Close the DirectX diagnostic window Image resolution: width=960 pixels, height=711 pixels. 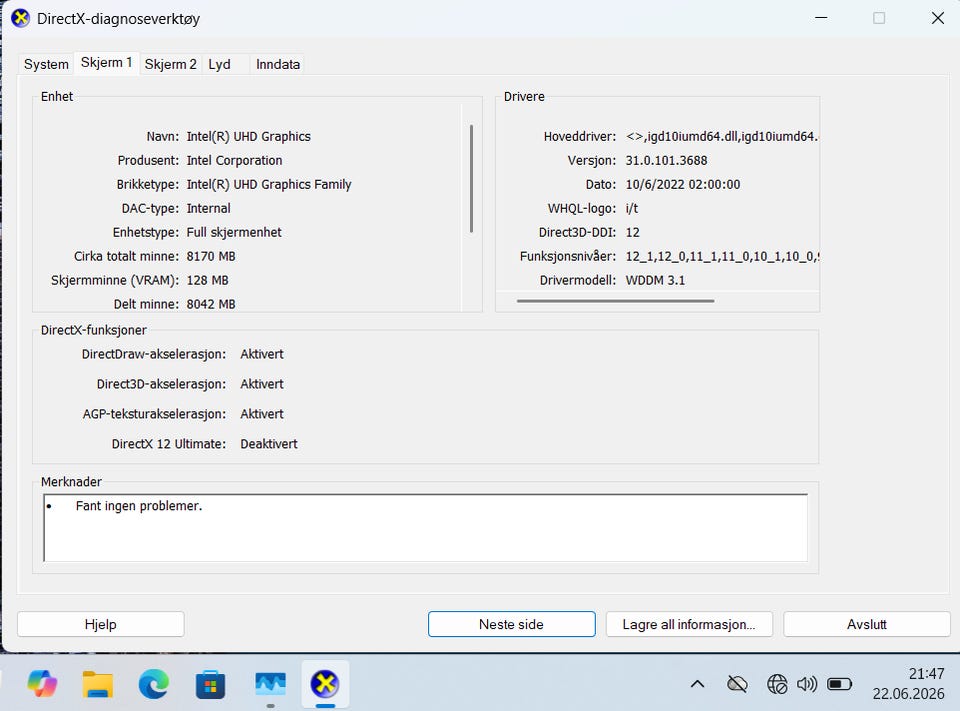[x=937, y=18]
